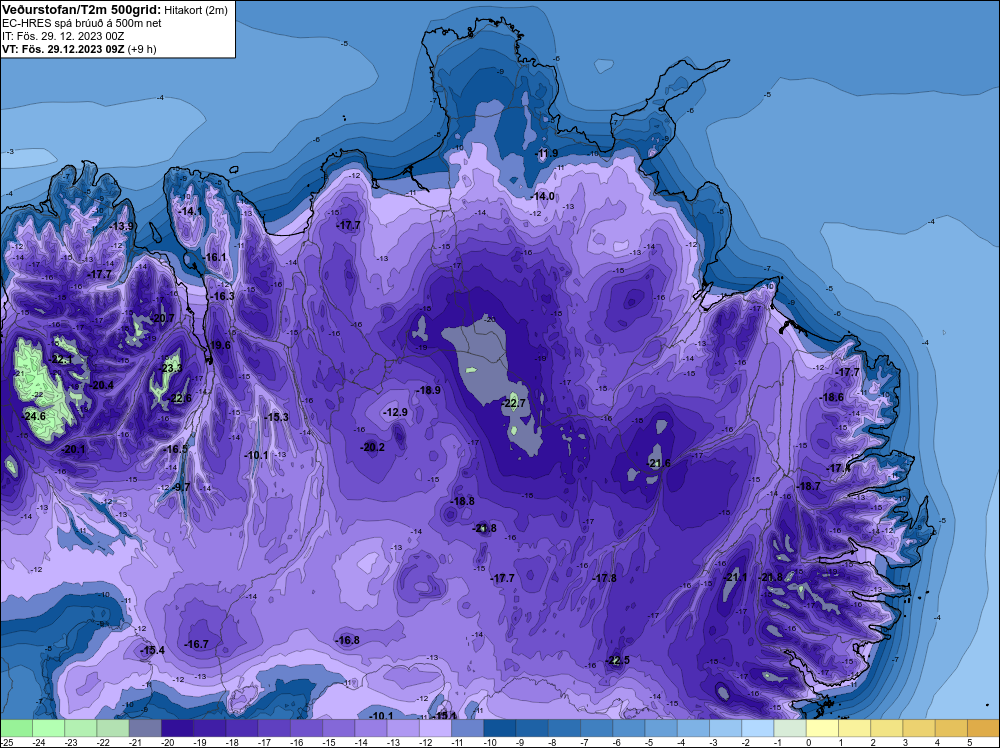Click the -18.8 temperature label

point(462,501)
